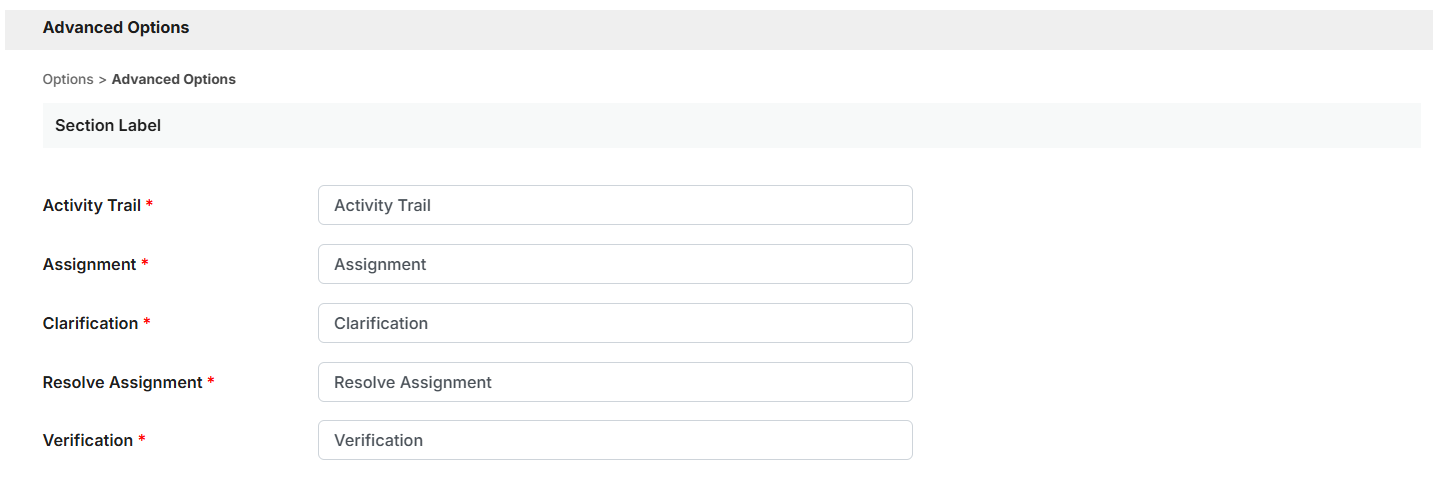1433x483 pixels.
Task: Focus the Clarification input field
Action: point(615,323)
